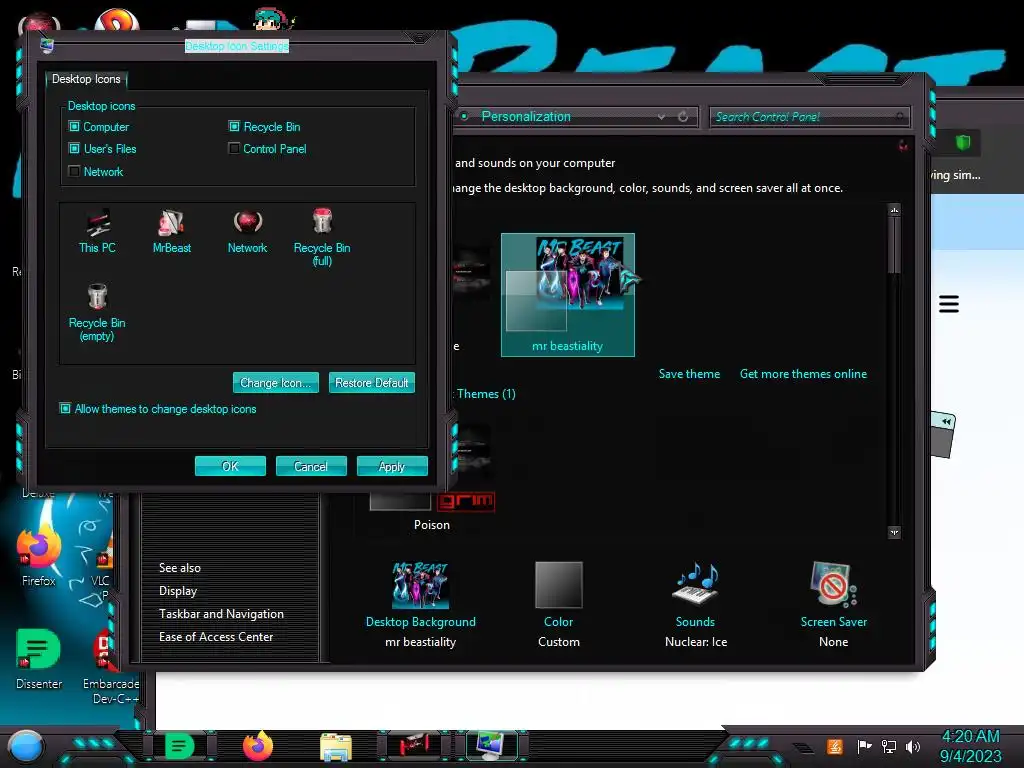Select the MrBeast user files icon
The width and height of the screenshot is (1024, 768).
pos(172,231)
